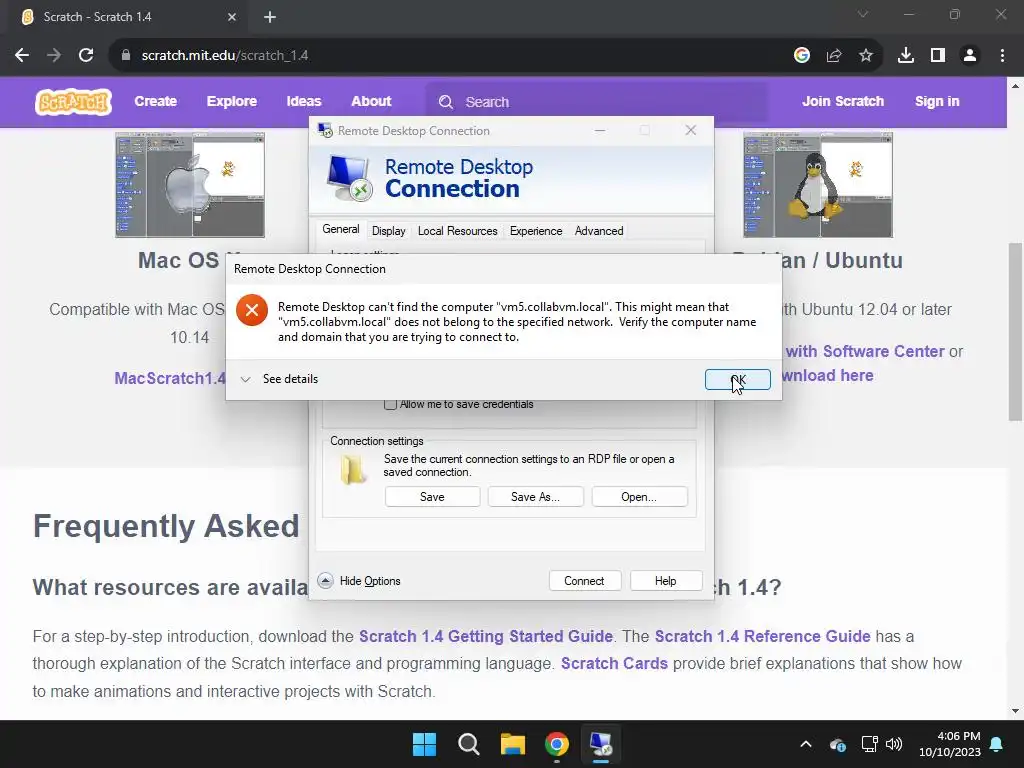Open the About page on Scratch
This screenshot has height=768, width=1024.
pyautogui.click(x=371, y=101)
